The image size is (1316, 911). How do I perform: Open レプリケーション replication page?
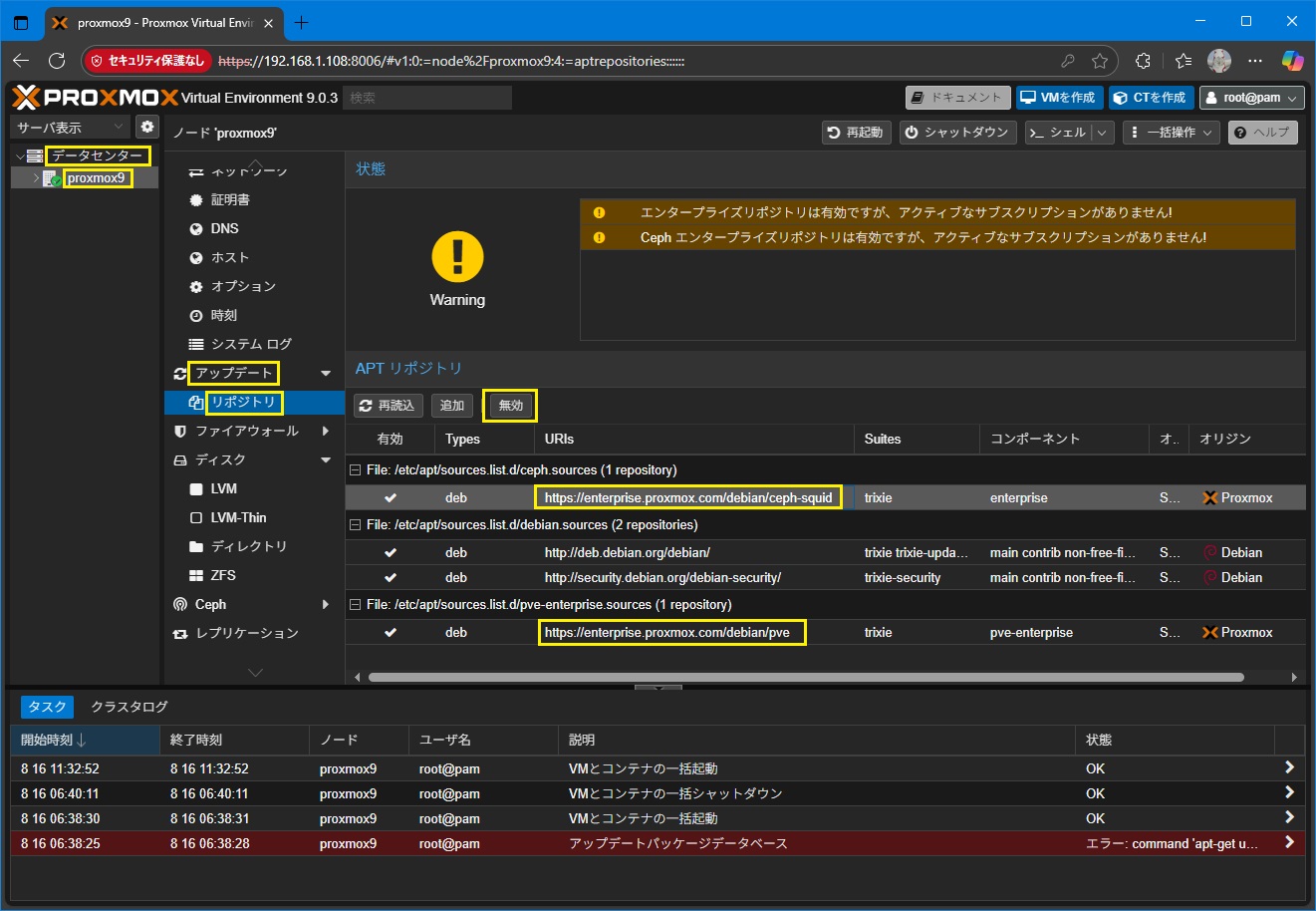(x=247, y=633)
